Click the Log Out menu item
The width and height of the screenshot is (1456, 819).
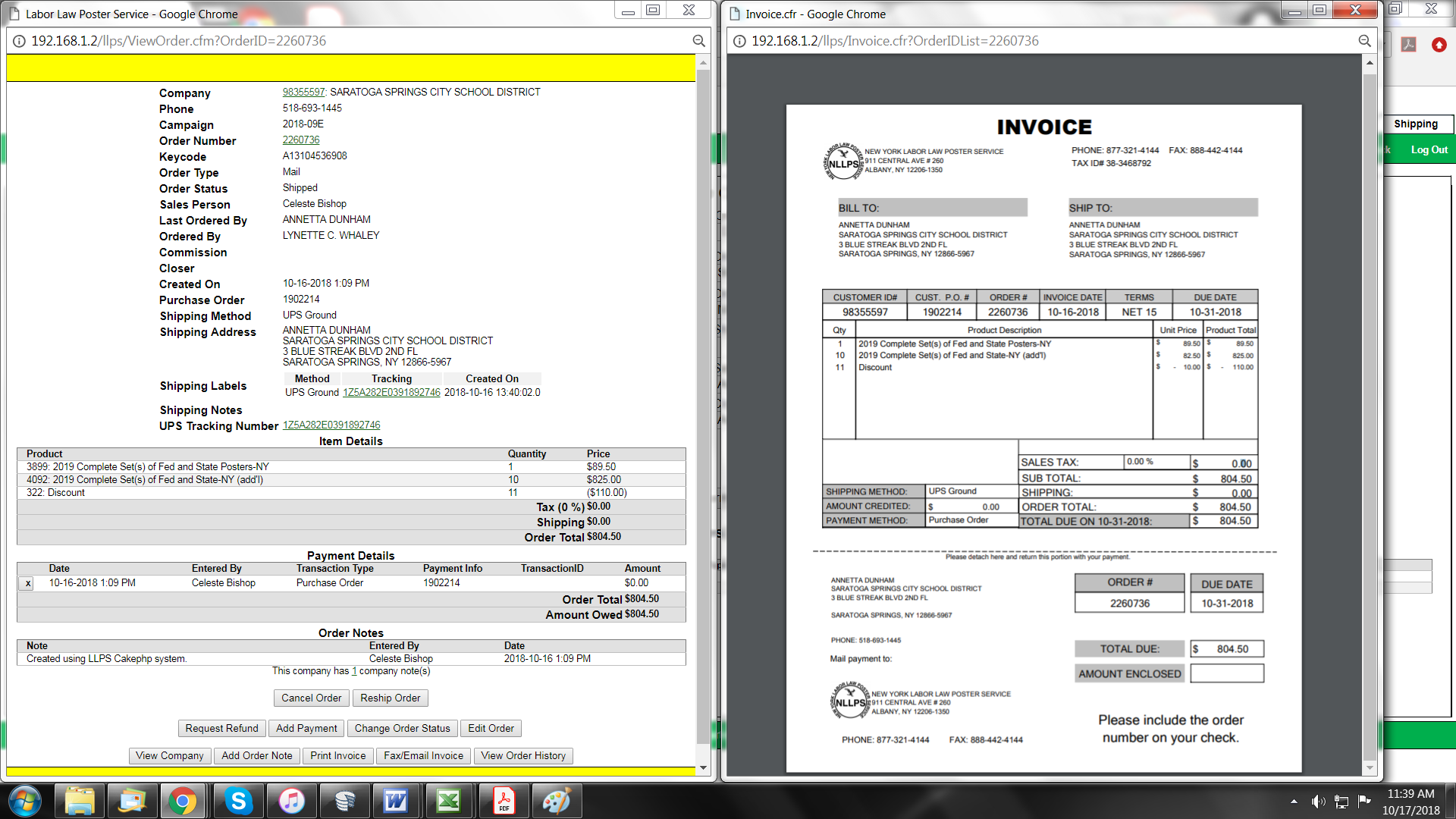(1429, 149)
